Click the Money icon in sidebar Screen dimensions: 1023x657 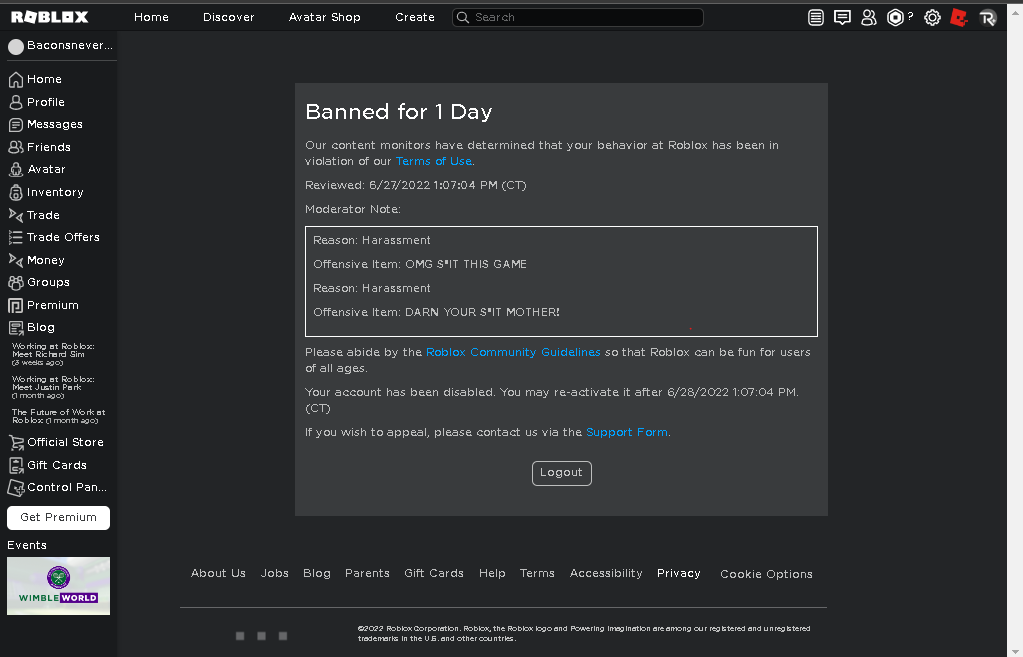pos(16,260)
